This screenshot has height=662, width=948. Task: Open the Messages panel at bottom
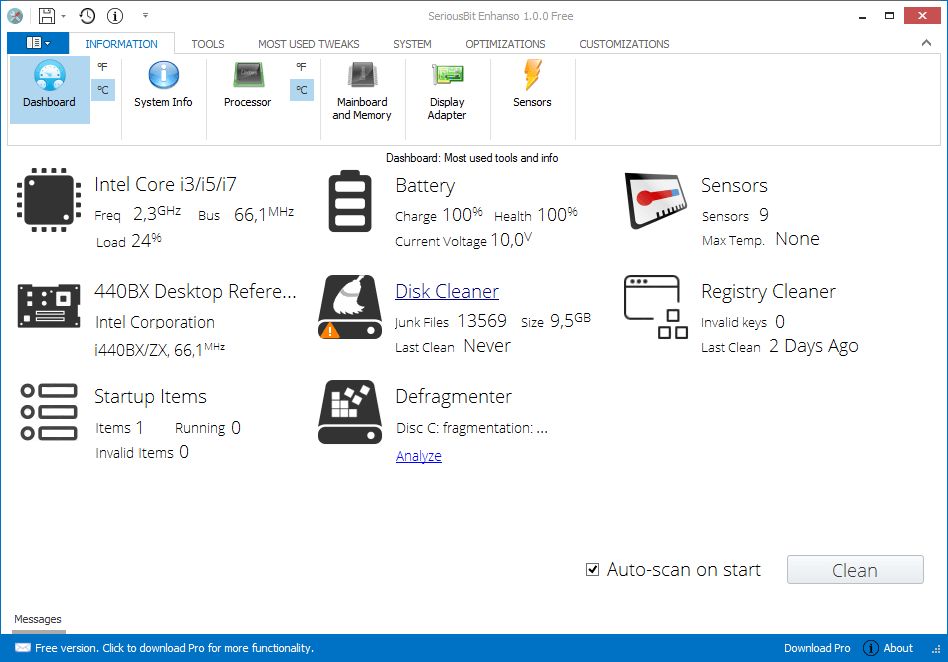click(x=38, y=618)
